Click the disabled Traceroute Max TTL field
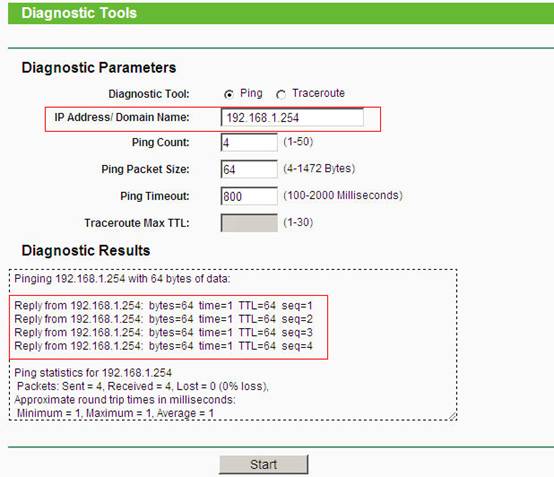The image size is (554, 477). coord(249,223)
